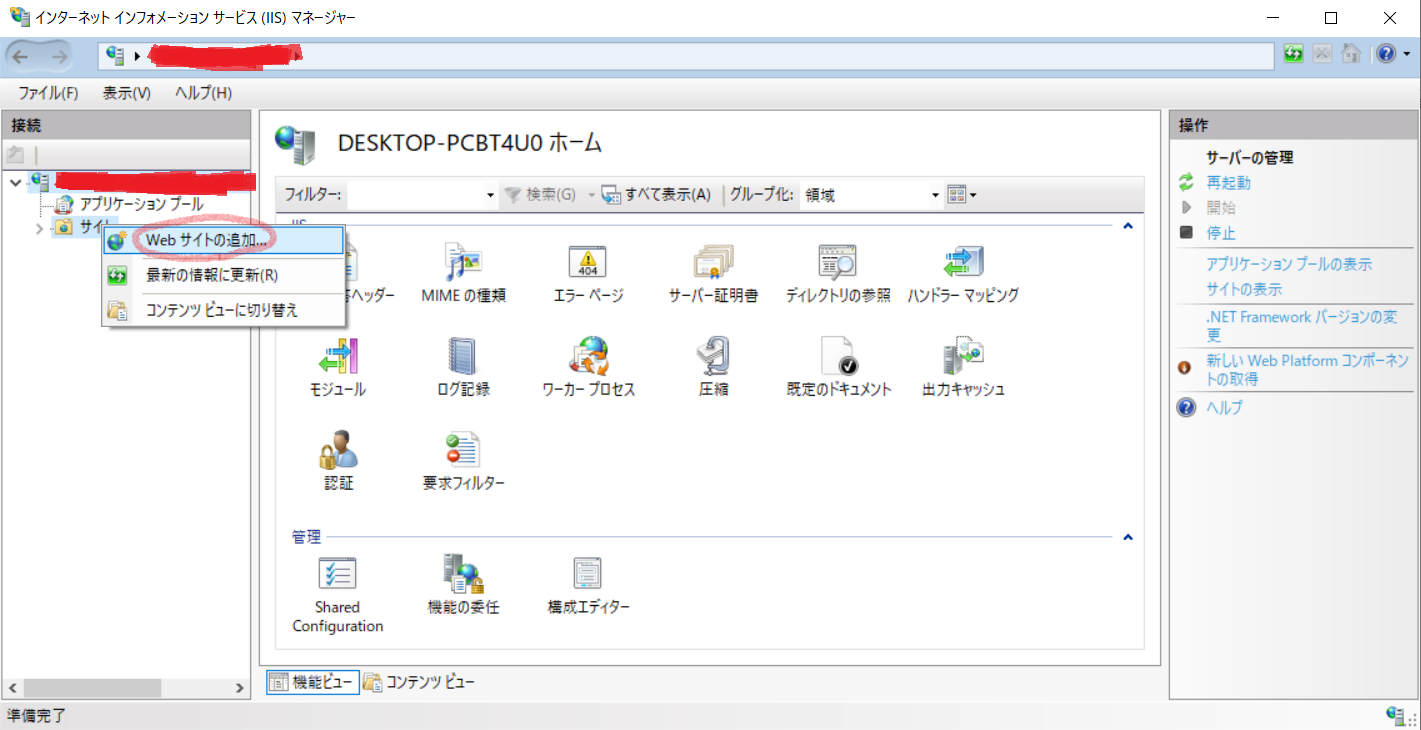Click the 機能の委任 feature icon
Screen dimensions: 1421x730
pyautogui.click(x=463, y=585)
